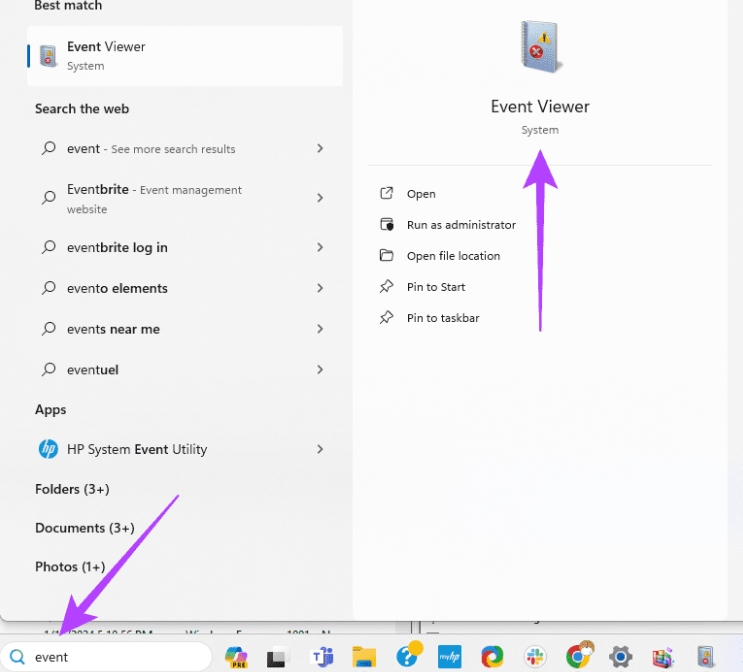Show the Folders (3+) results
The width and height of the screenshot is (743, 672).
point(72,489)
